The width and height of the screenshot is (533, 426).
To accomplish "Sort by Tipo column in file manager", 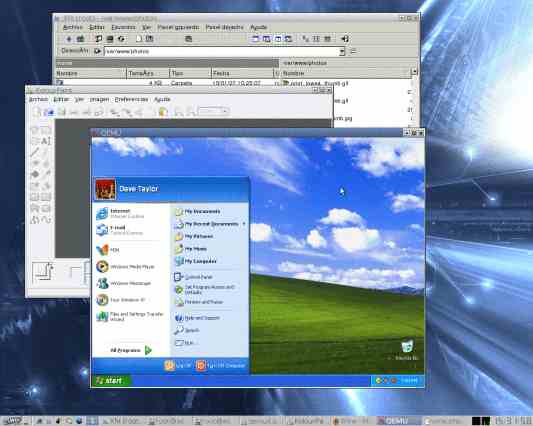I will 190,73.
